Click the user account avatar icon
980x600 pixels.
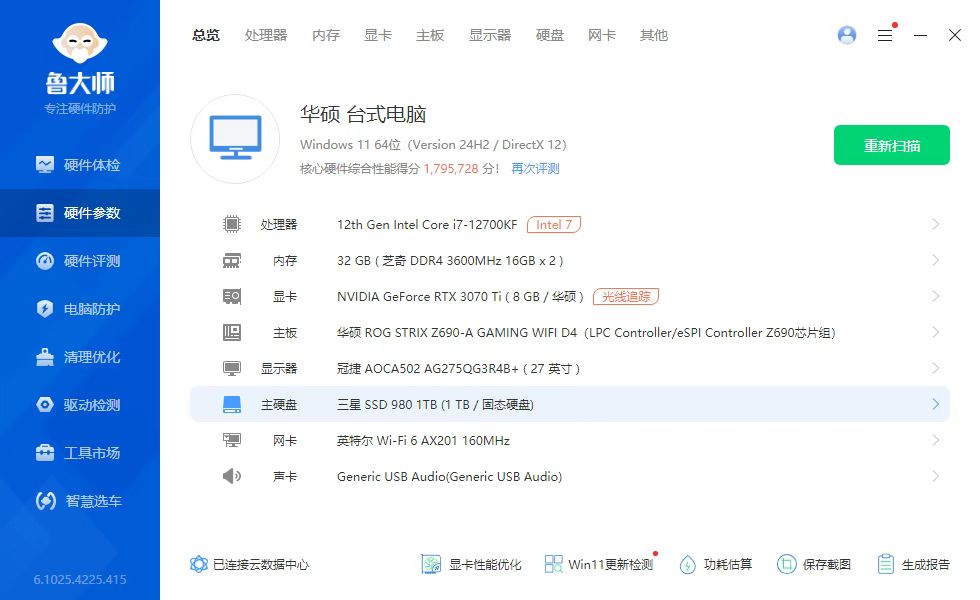847,35
